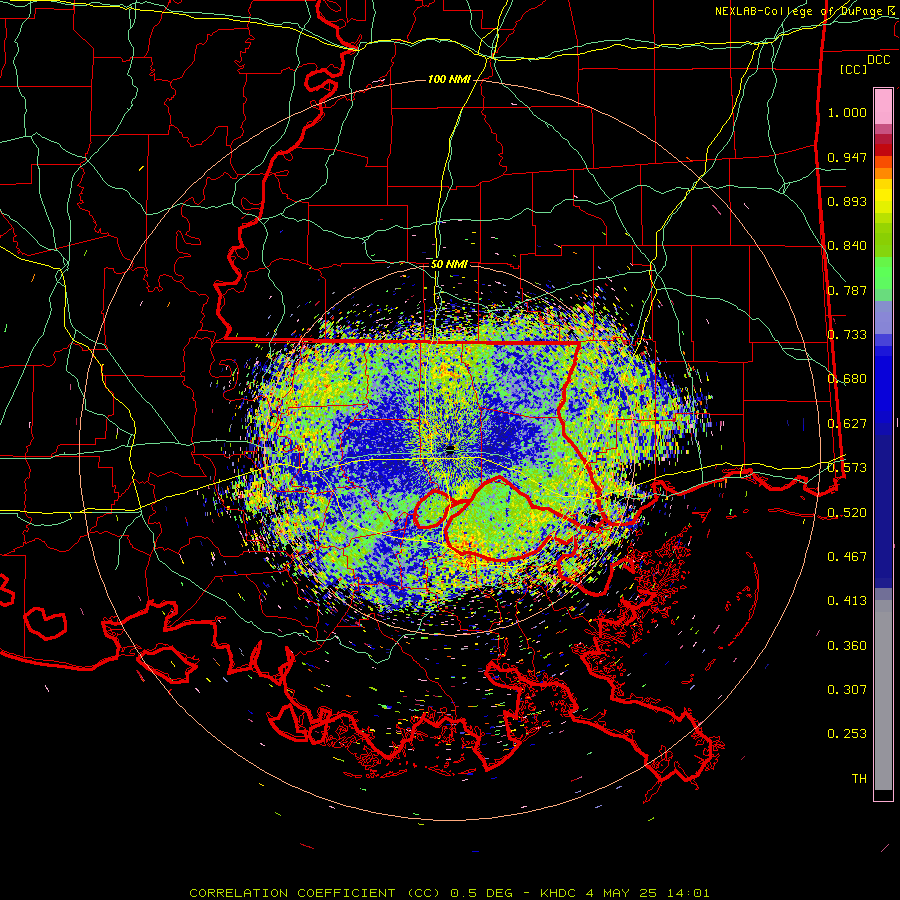Click the 0.467 scale value
The image size is (900, 900).
(x=847, y=557)
